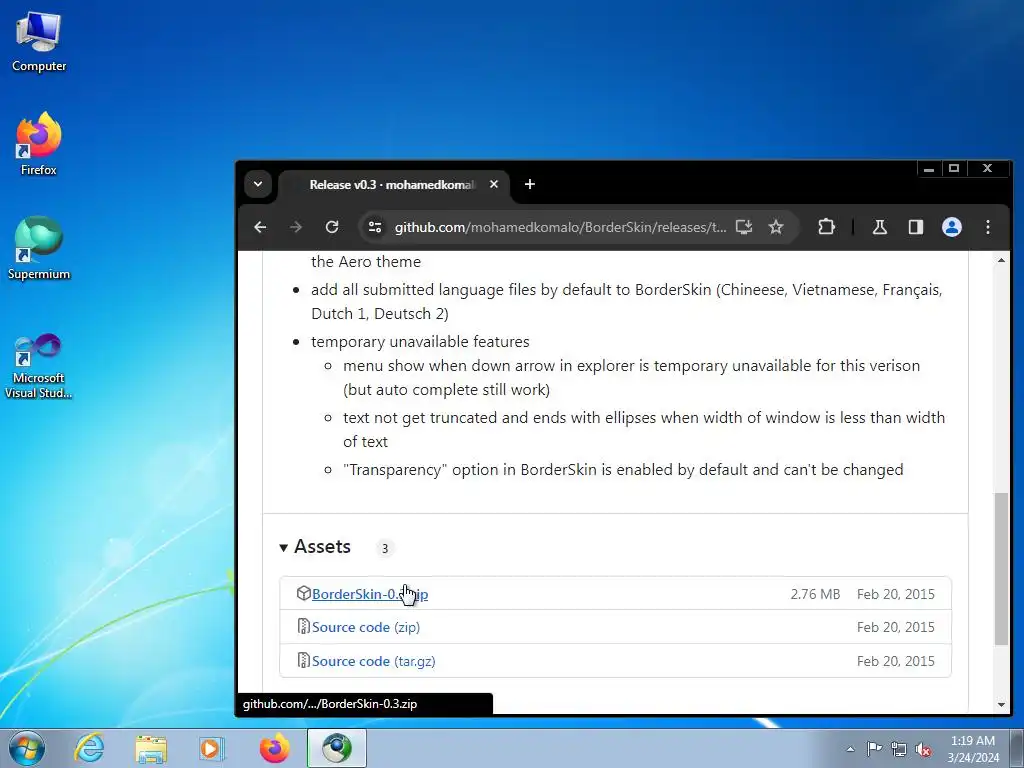Click the package icon beside BorderSkin-0.3.zip
The image size is (1024, 768).
point(304,593)
